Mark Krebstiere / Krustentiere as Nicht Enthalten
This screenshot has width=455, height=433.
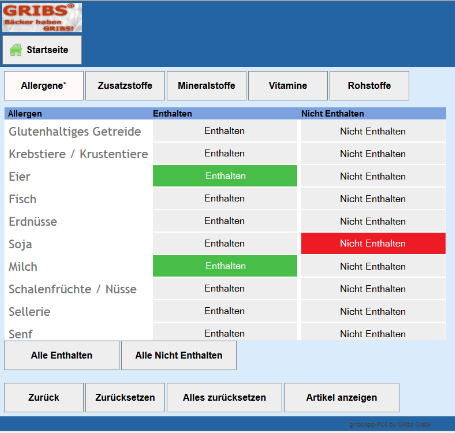373,153
